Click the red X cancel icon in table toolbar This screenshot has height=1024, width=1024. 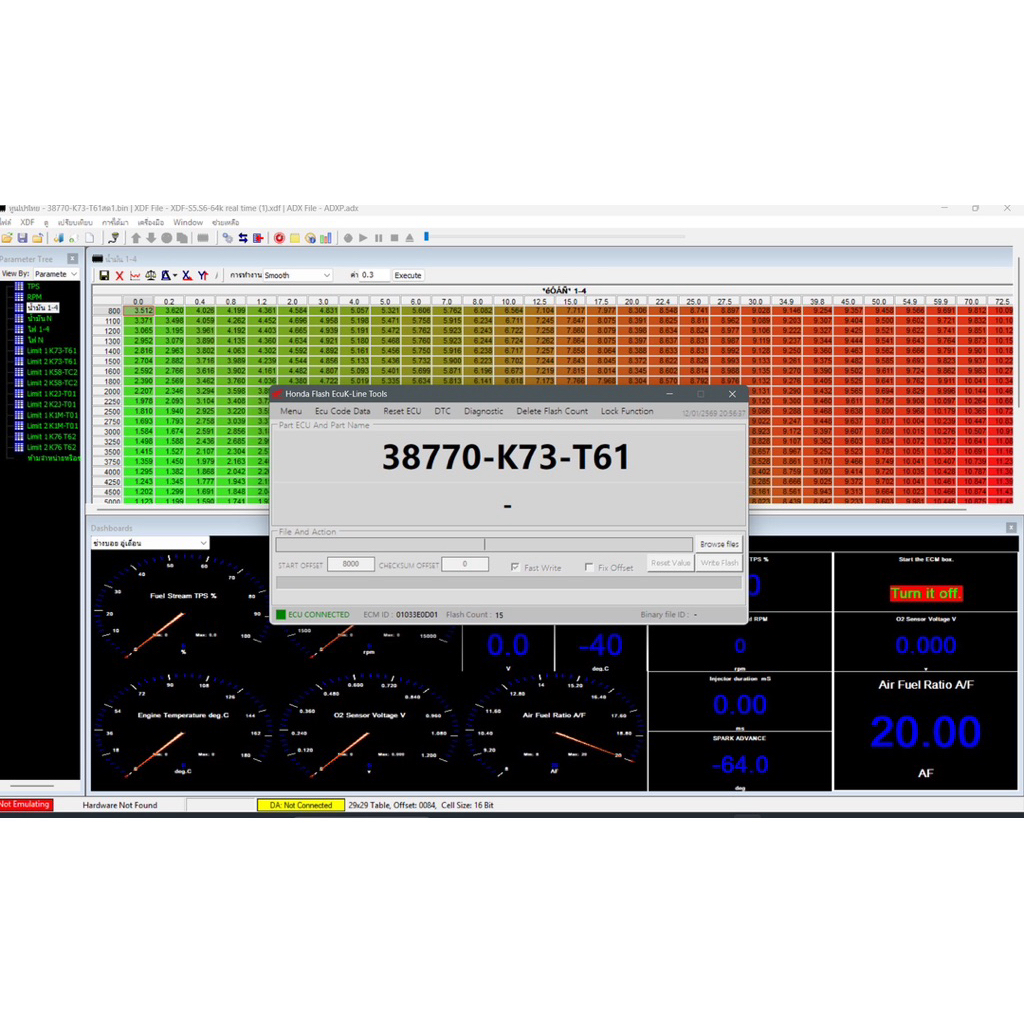click(120, 276)
